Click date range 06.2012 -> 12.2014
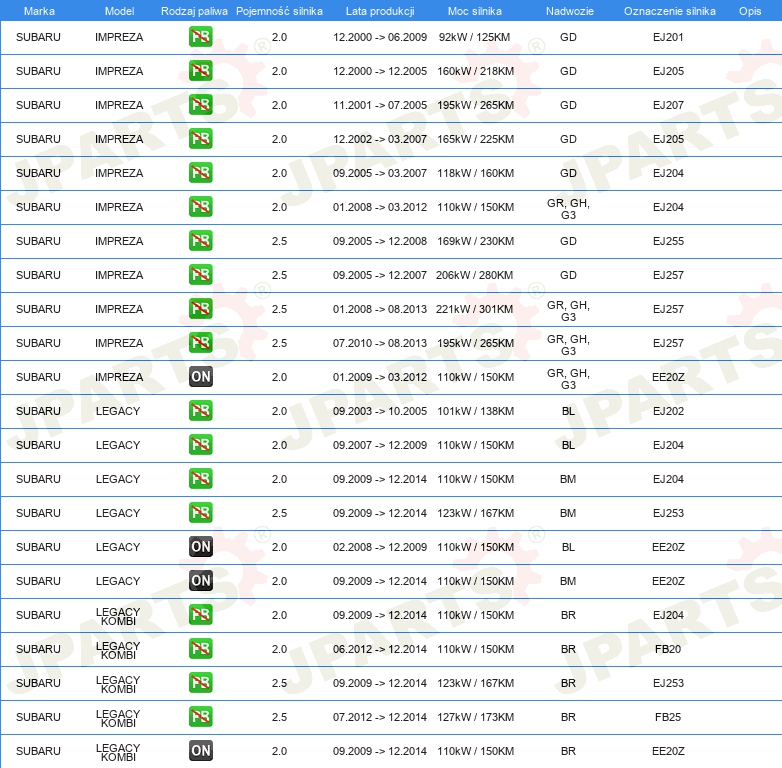 click(380, 649)
